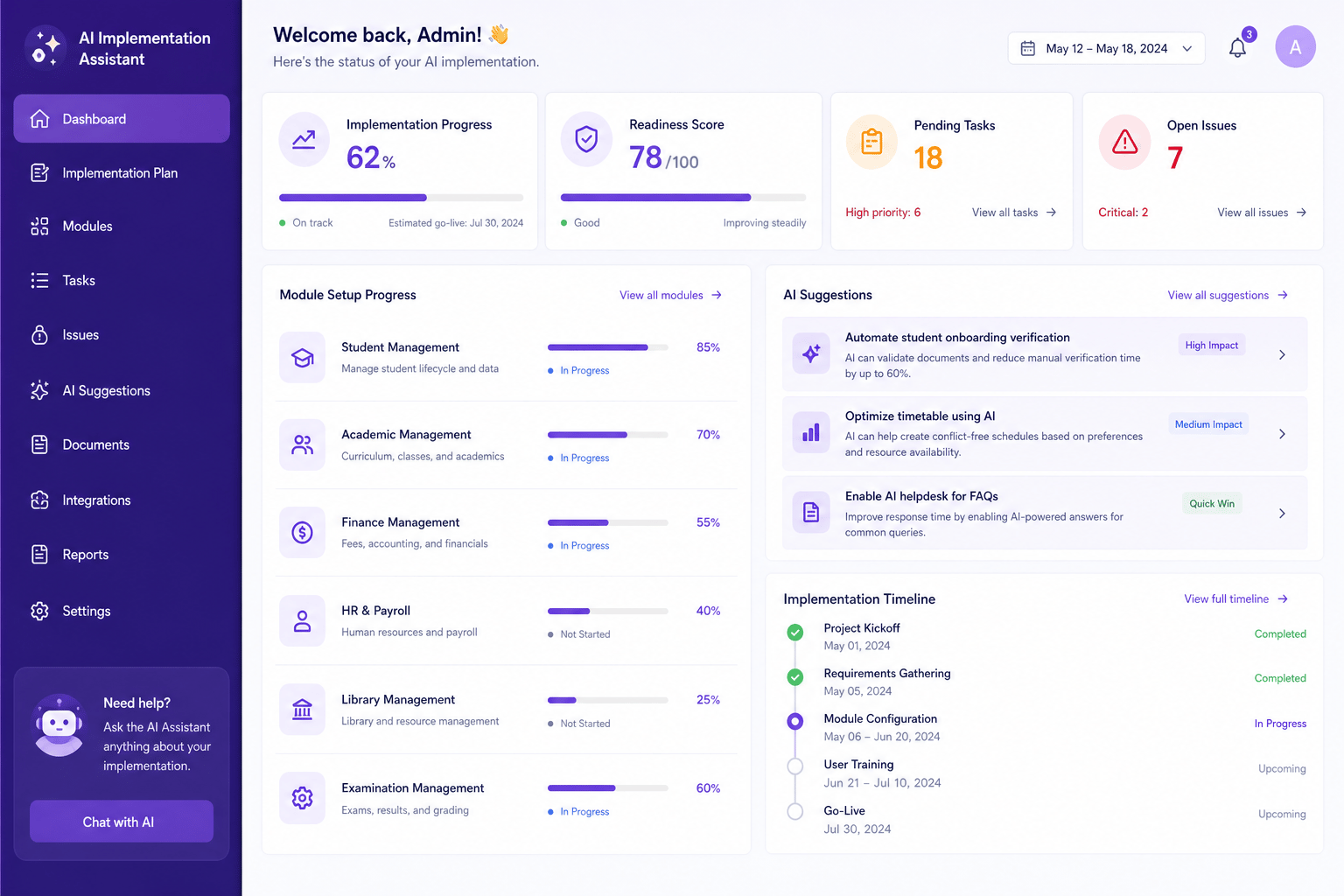Viewport: 1344px width, 896px height.
Task: Select the Project Kickoff completed marker
Action: pyautogui.click(x=794, y=632)
